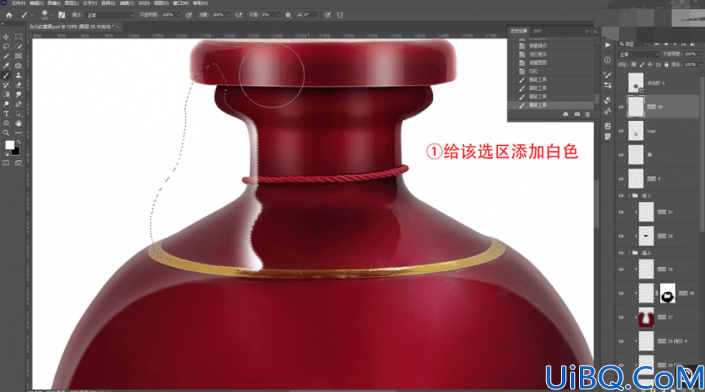Select the Frame tool
This screenshot has height=392, width=705.
18,56
